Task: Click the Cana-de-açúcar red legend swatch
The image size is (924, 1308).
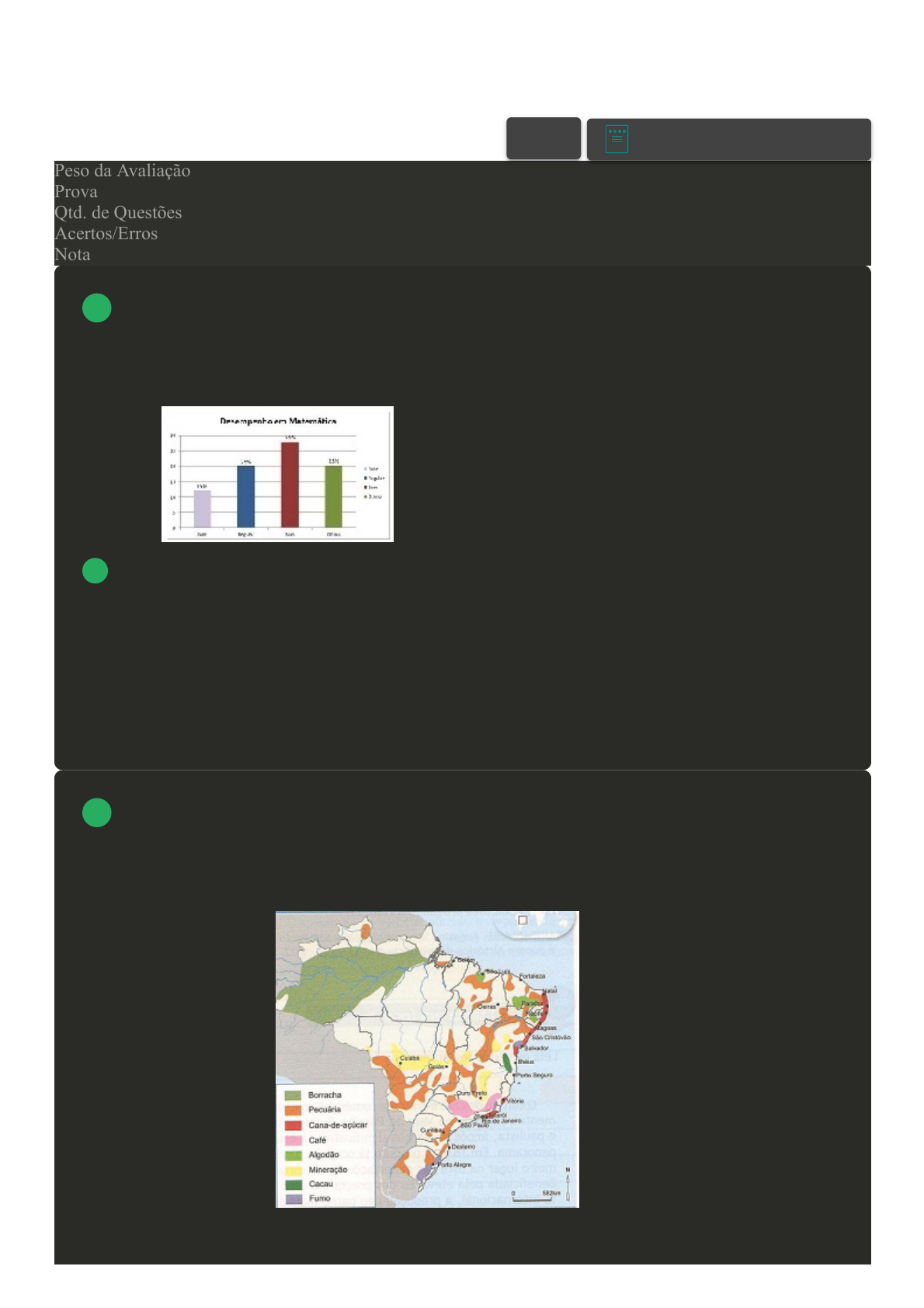Action: (x=293, y=1125)
